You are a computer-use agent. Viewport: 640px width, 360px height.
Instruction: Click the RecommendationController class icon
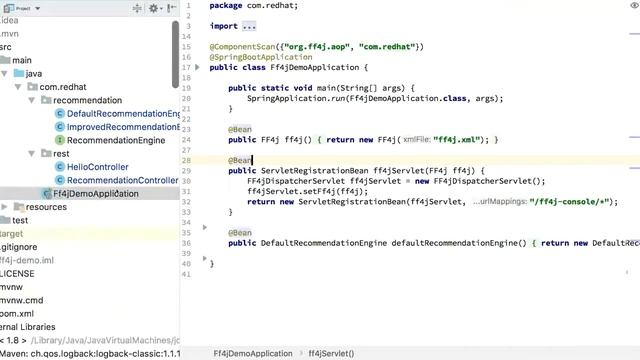pyautogui.click(x=60, y=180)
